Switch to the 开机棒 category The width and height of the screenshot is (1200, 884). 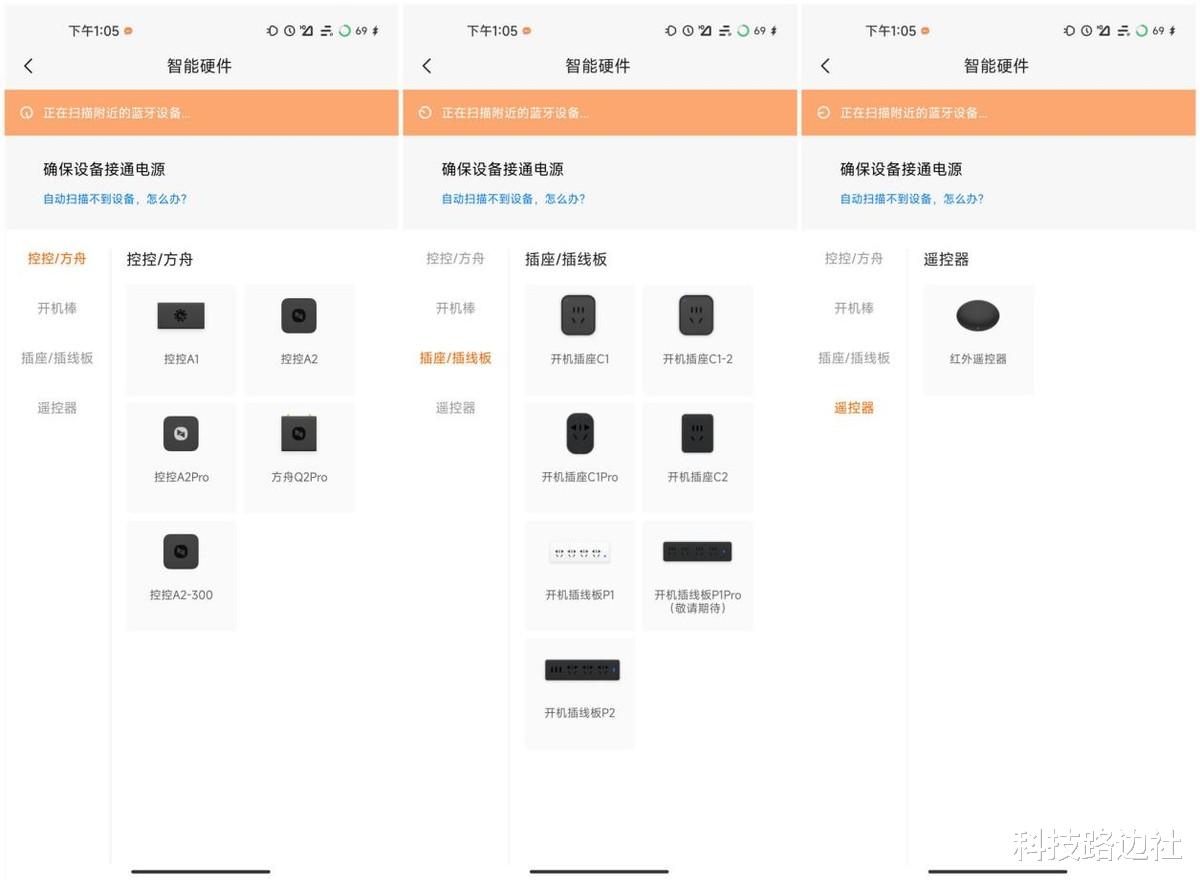pos(56,309)
